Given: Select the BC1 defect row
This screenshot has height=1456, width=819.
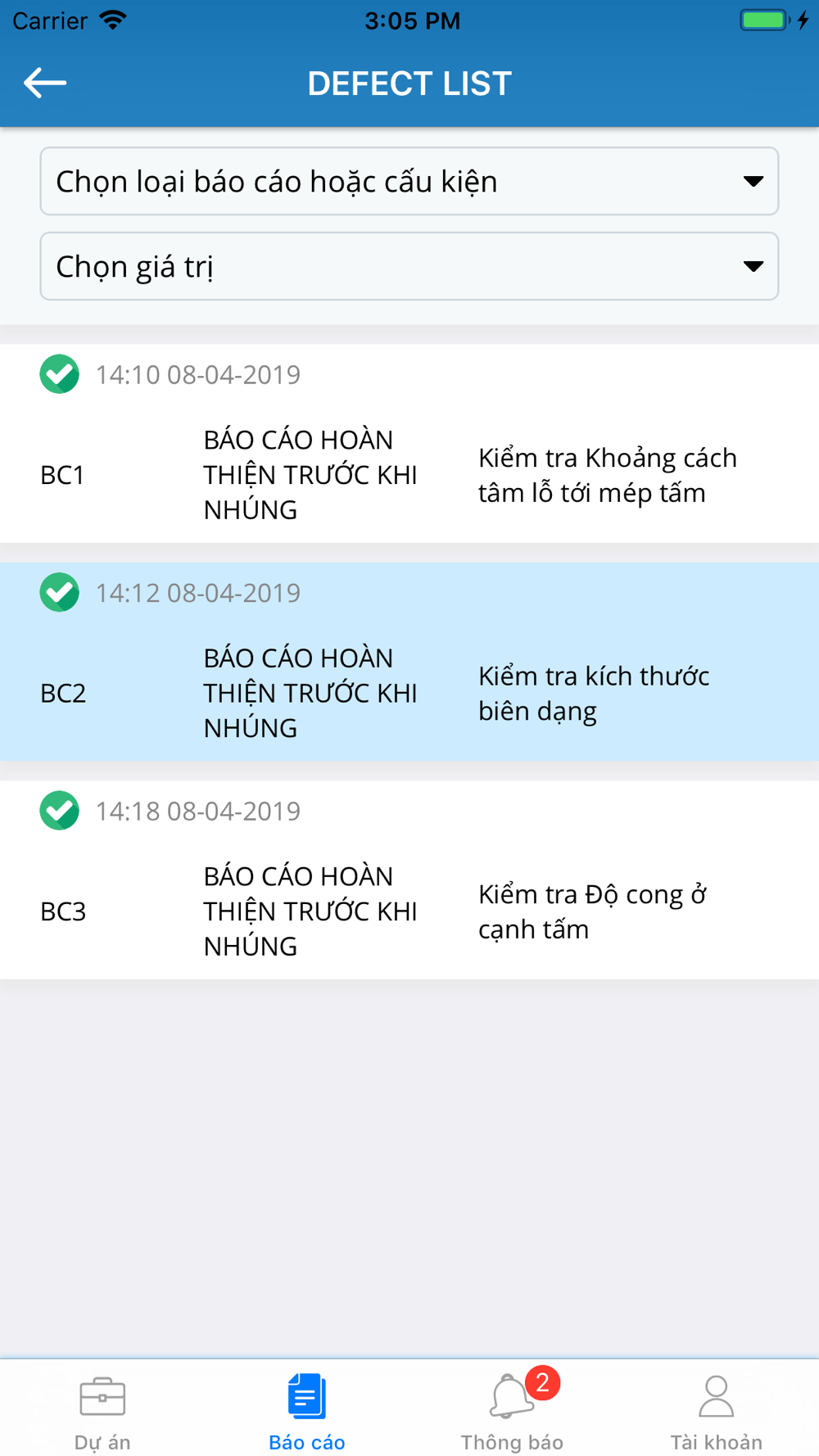Looking at the screenshot, I should pos(409,443).
